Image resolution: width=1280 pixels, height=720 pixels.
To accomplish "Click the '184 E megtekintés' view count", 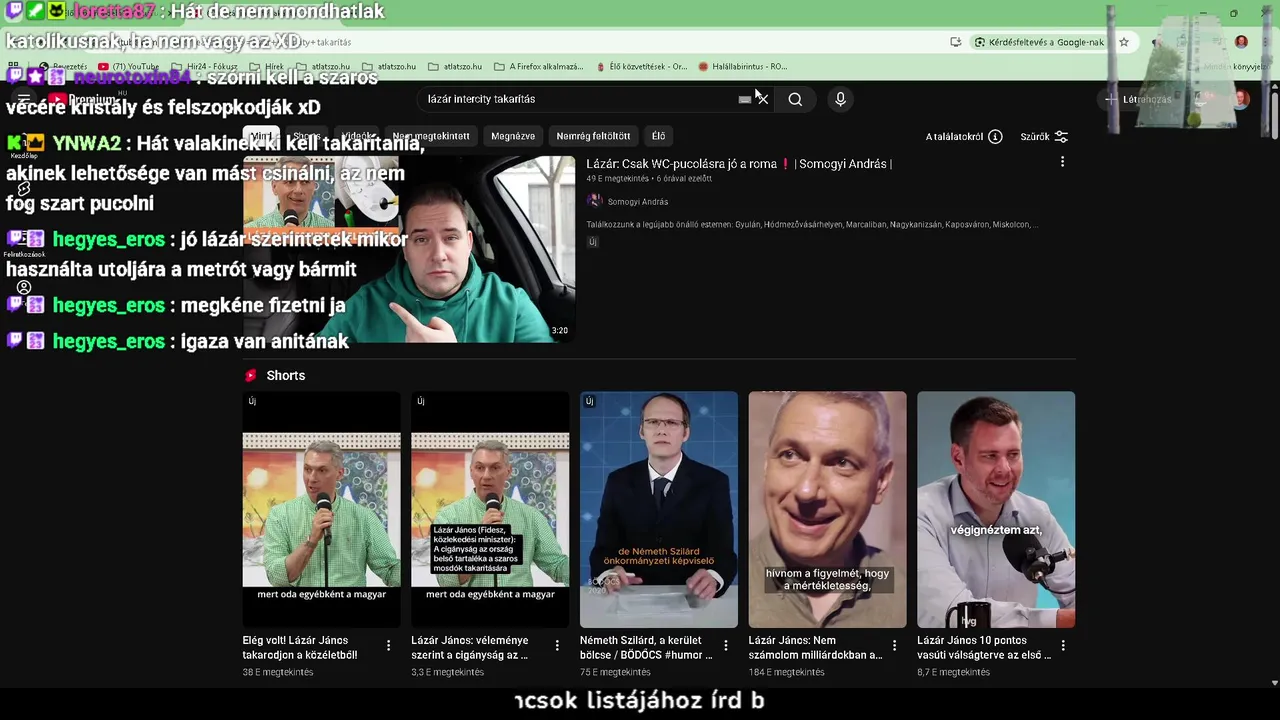I will 786,672.
